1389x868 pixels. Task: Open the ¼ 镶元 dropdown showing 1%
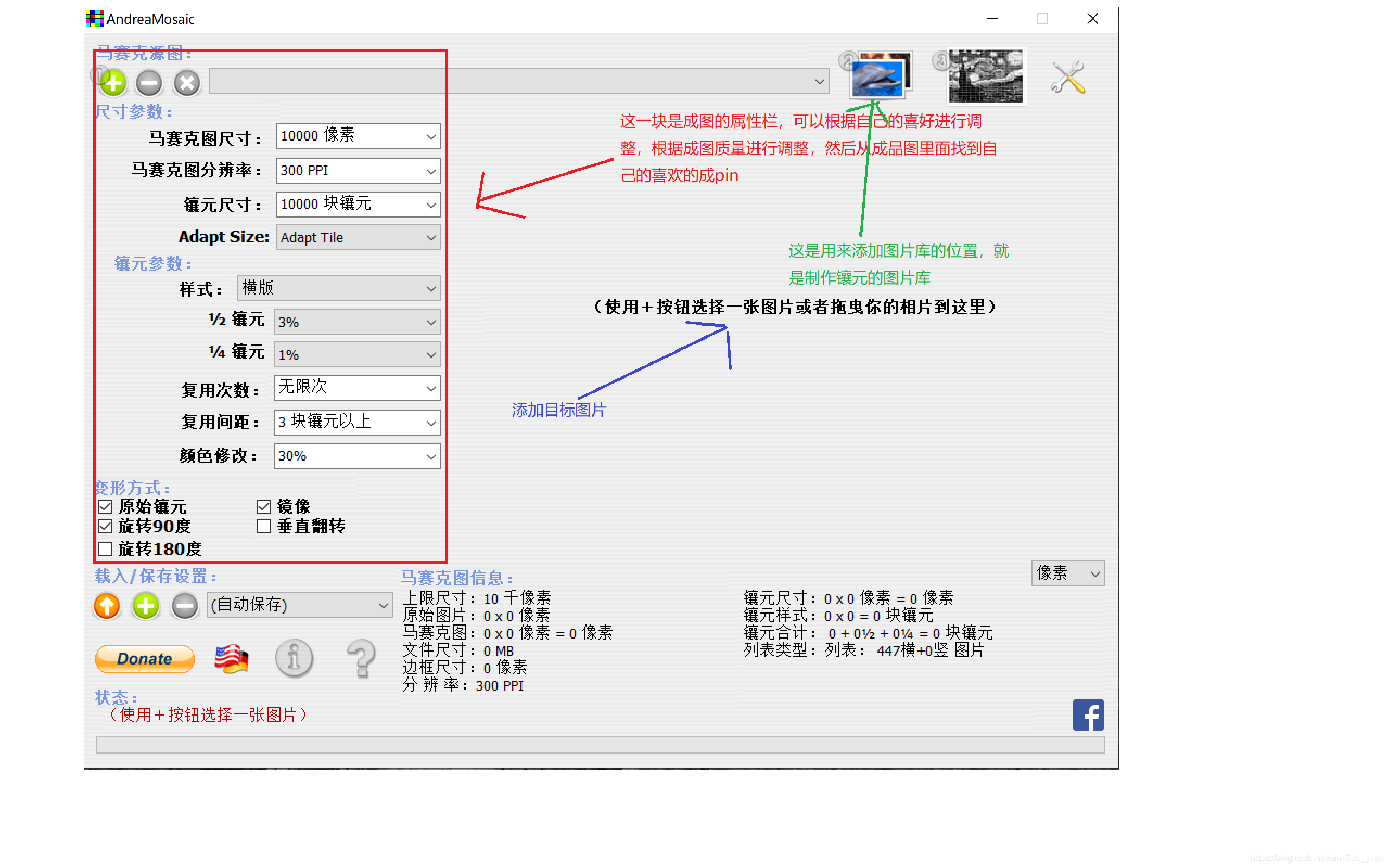(357, 355)
